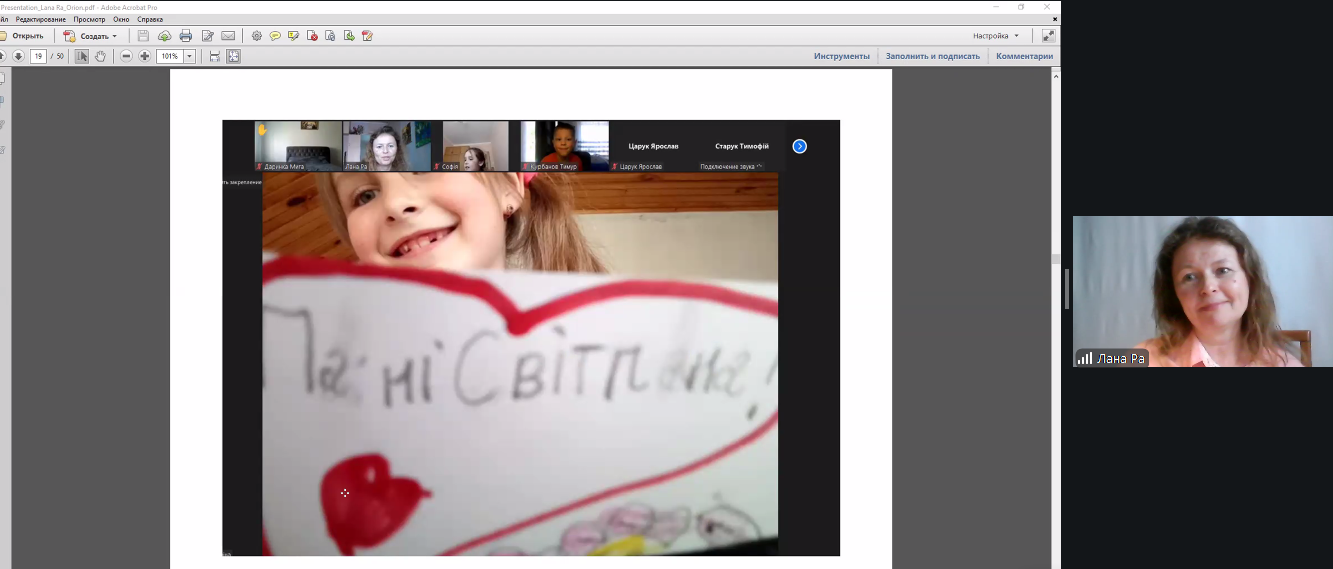
Task: Click the Лана Ра thumbnail in the slide
Action: (387, 146)
